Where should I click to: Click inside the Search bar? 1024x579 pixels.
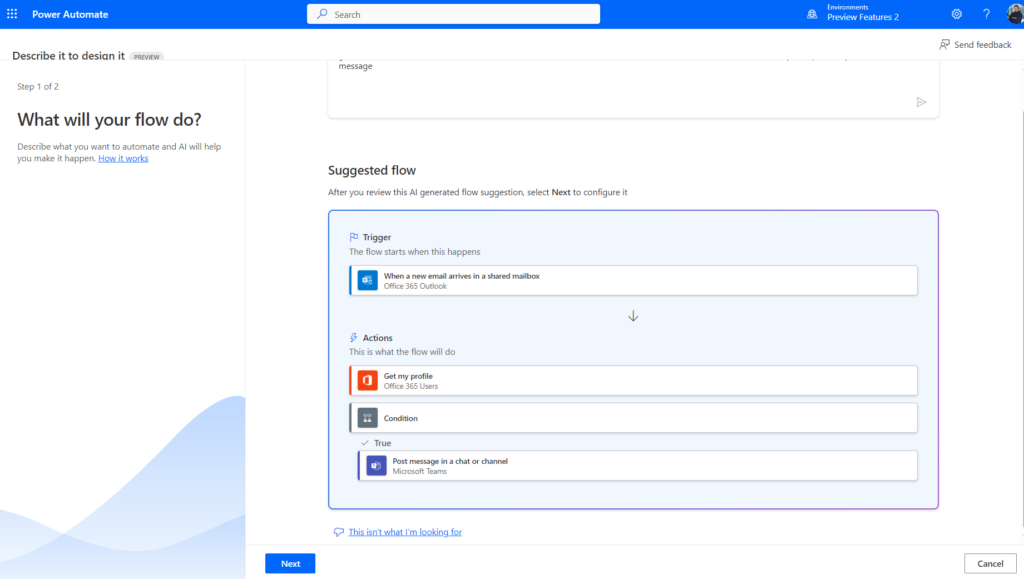pos(453,13)
